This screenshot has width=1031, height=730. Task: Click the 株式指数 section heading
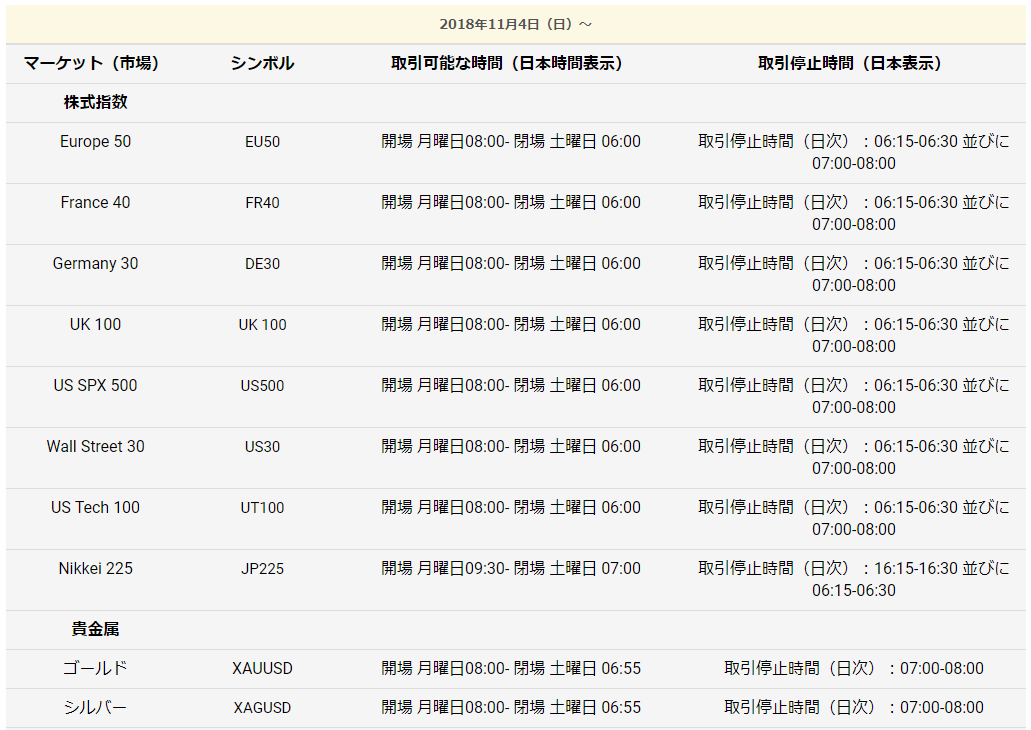tap(95, 102)
